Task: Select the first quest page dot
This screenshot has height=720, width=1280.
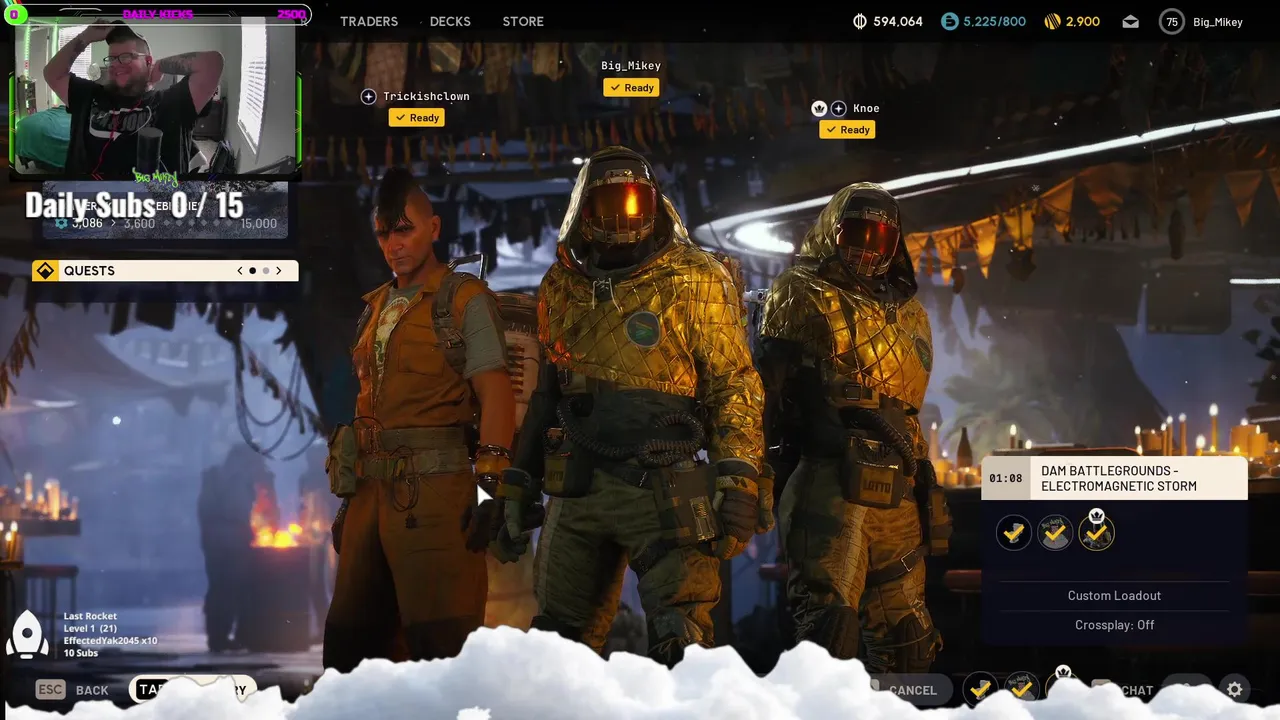Action: [252, 271]
